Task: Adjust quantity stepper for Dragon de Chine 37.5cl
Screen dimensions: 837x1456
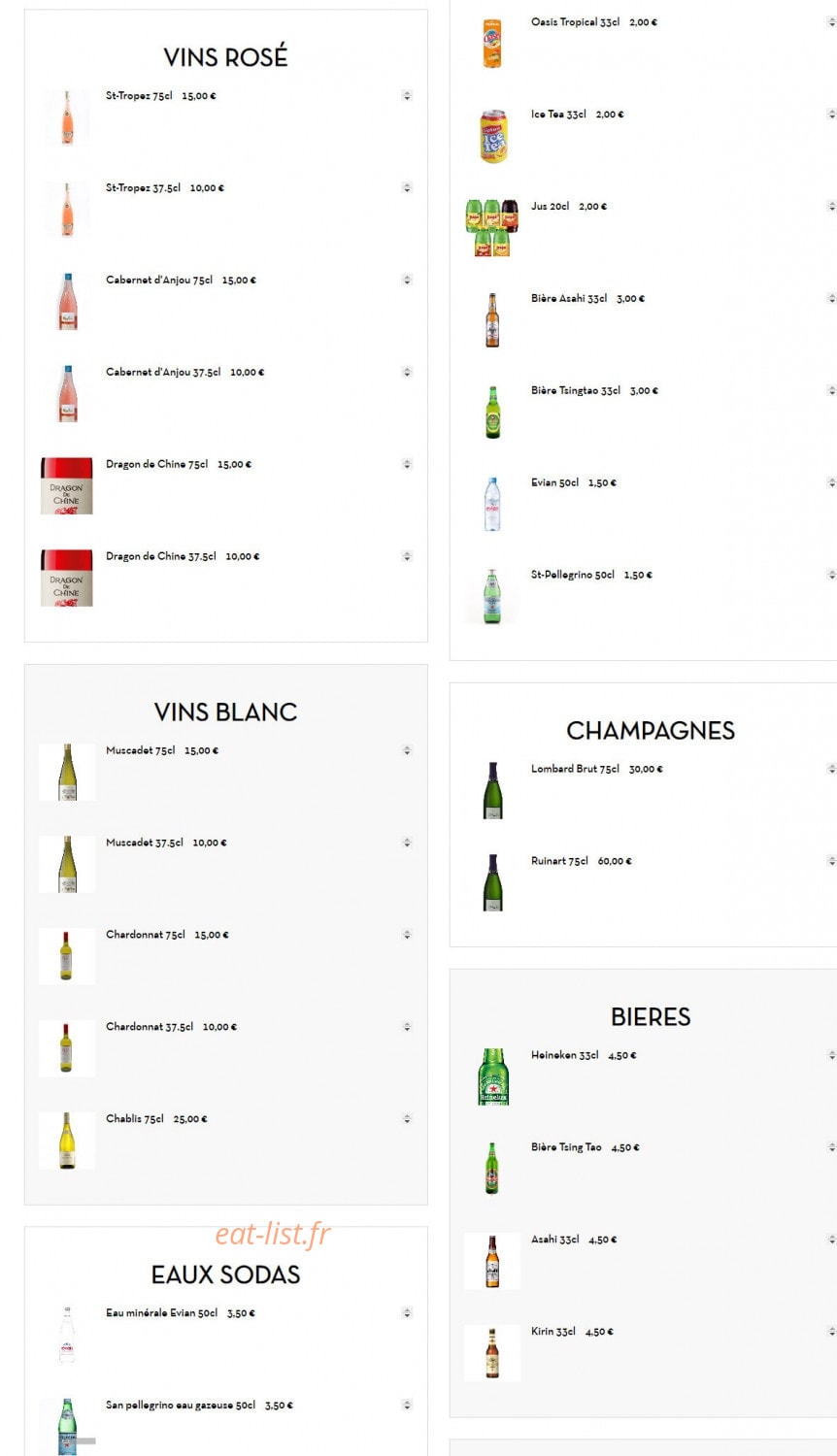Action: [407, 556]
